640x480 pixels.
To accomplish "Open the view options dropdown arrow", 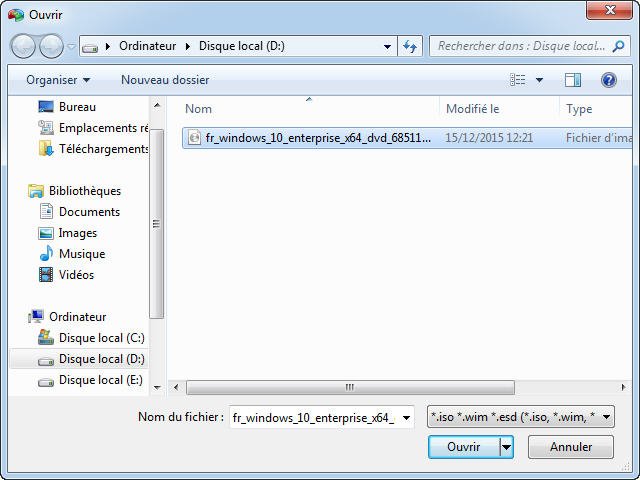I will point(539,80).
